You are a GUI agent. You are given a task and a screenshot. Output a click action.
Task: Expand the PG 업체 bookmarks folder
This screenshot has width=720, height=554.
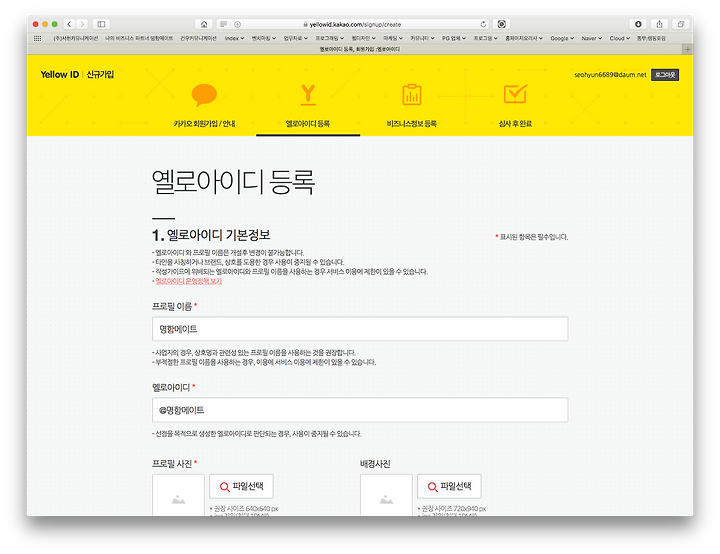click(454, 38)
